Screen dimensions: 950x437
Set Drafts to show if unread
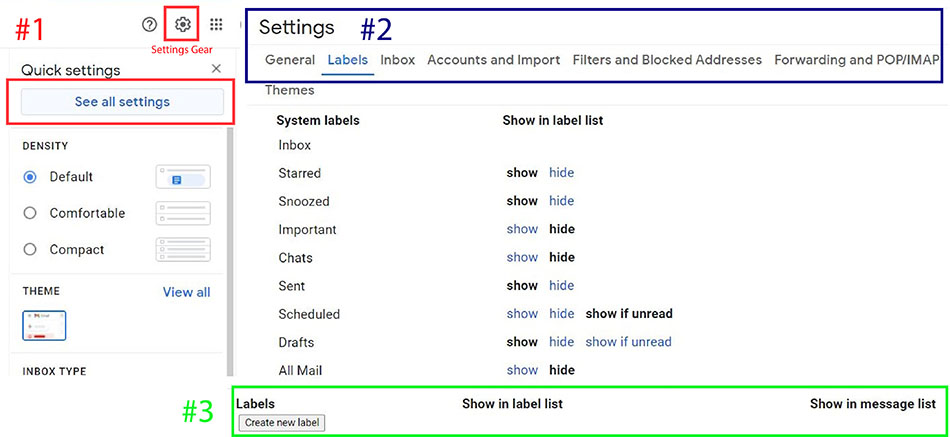(x=628, y=342)
